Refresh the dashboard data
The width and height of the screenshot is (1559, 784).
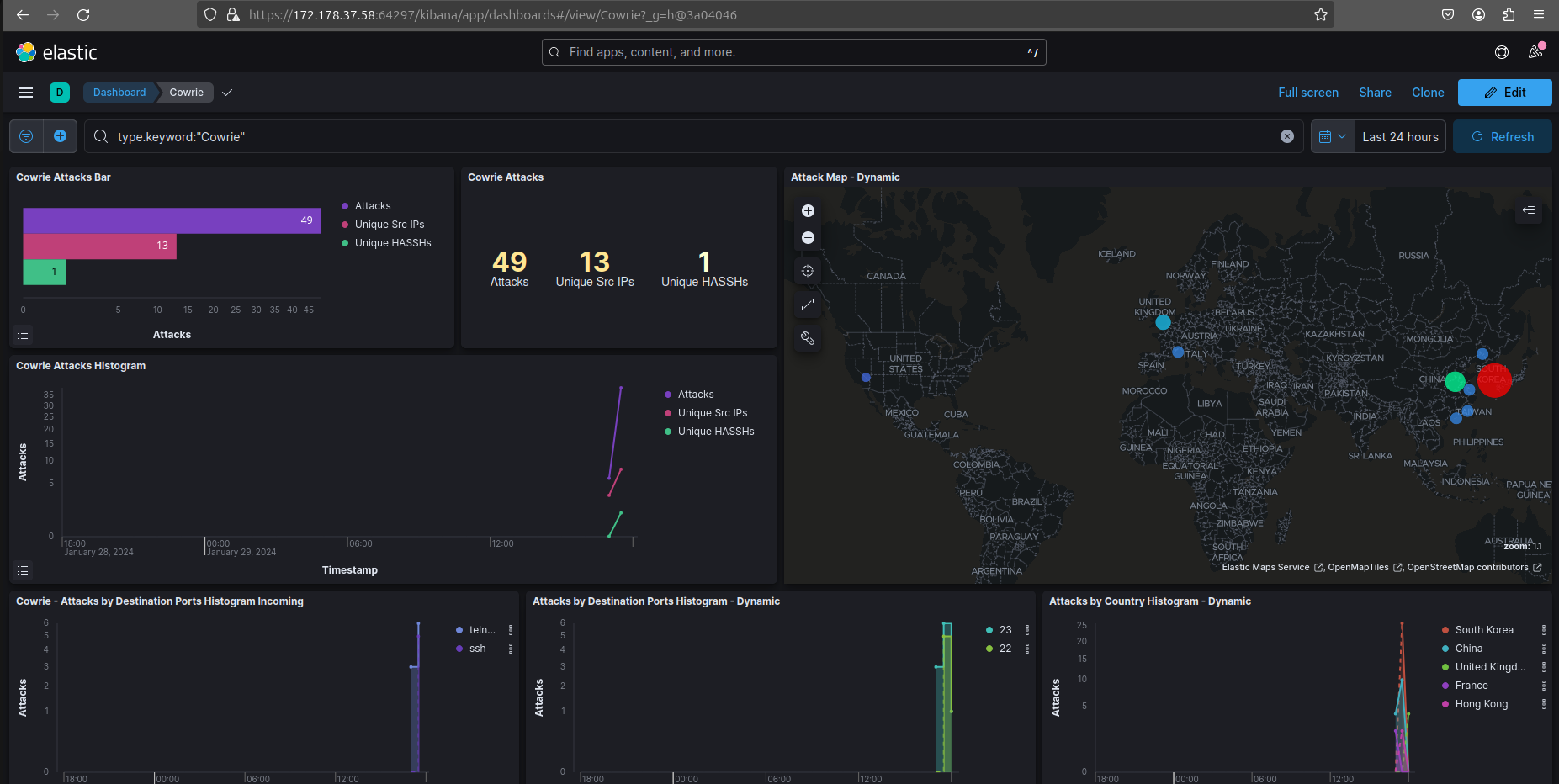1503,136
